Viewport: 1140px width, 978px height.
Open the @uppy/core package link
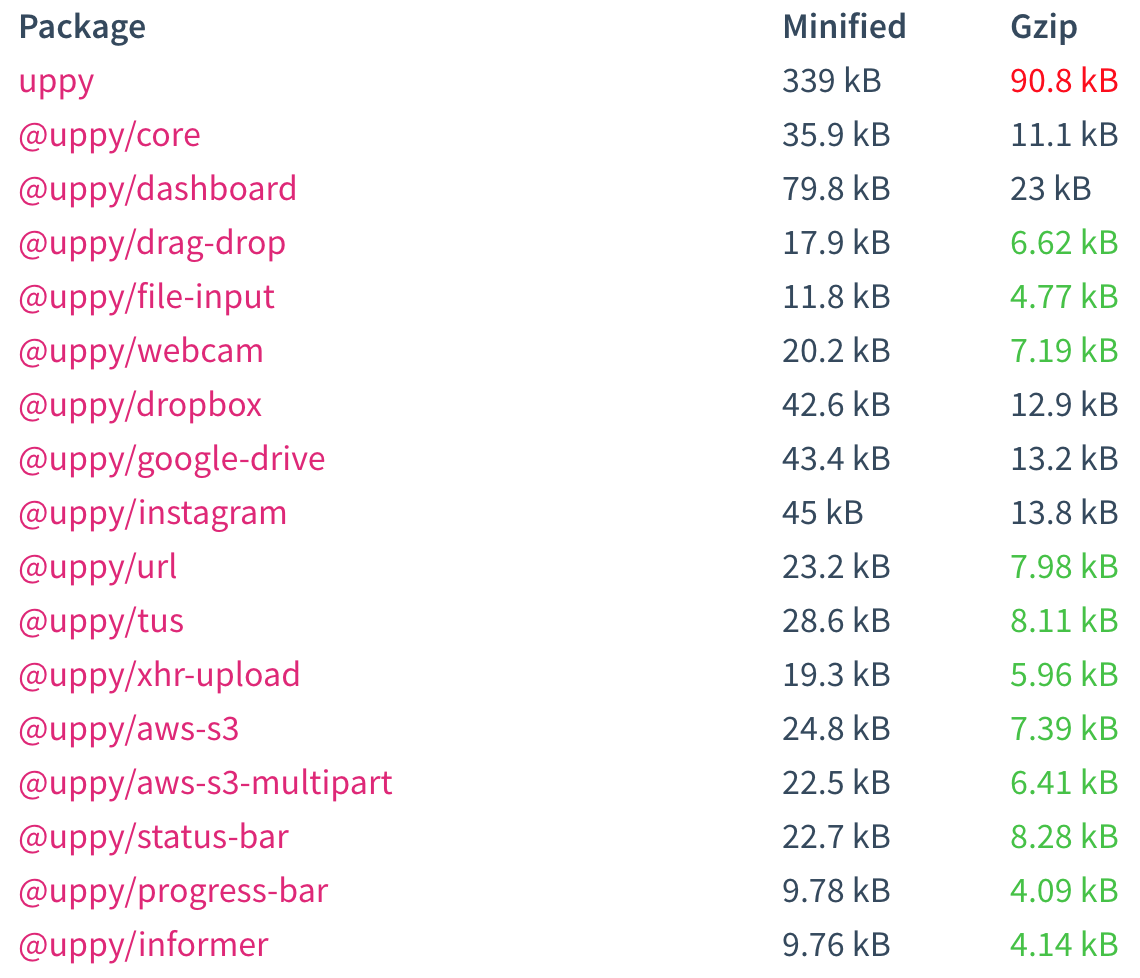pos(109,135)
